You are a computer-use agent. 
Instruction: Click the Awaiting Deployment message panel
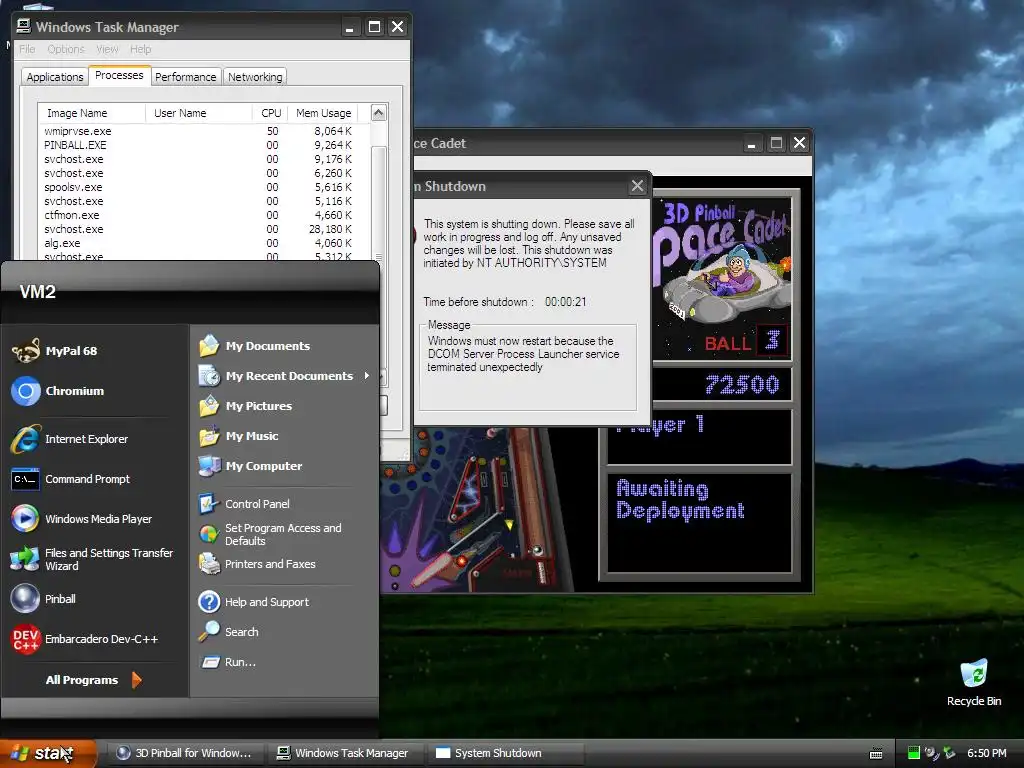(x=699, y=522)
